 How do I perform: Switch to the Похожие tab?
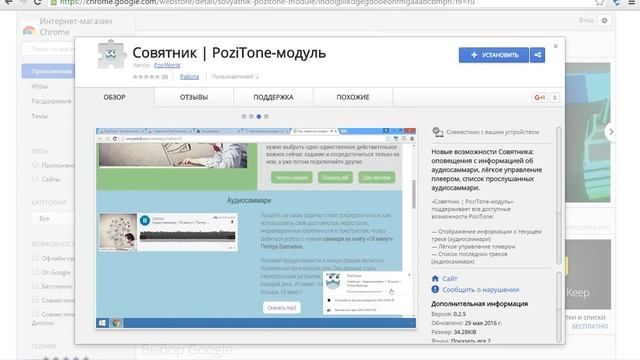point(353,97)
